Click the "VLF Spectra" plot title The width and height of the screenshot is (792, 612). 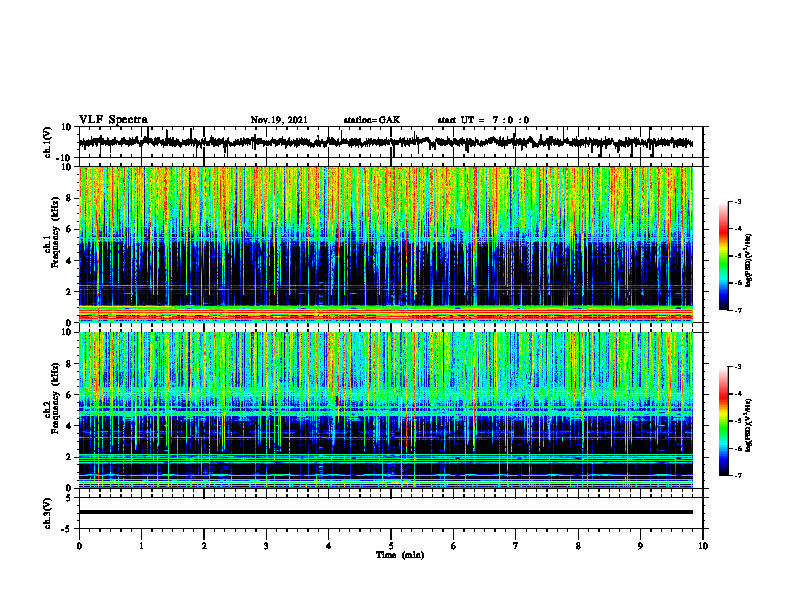coord(113,120)
